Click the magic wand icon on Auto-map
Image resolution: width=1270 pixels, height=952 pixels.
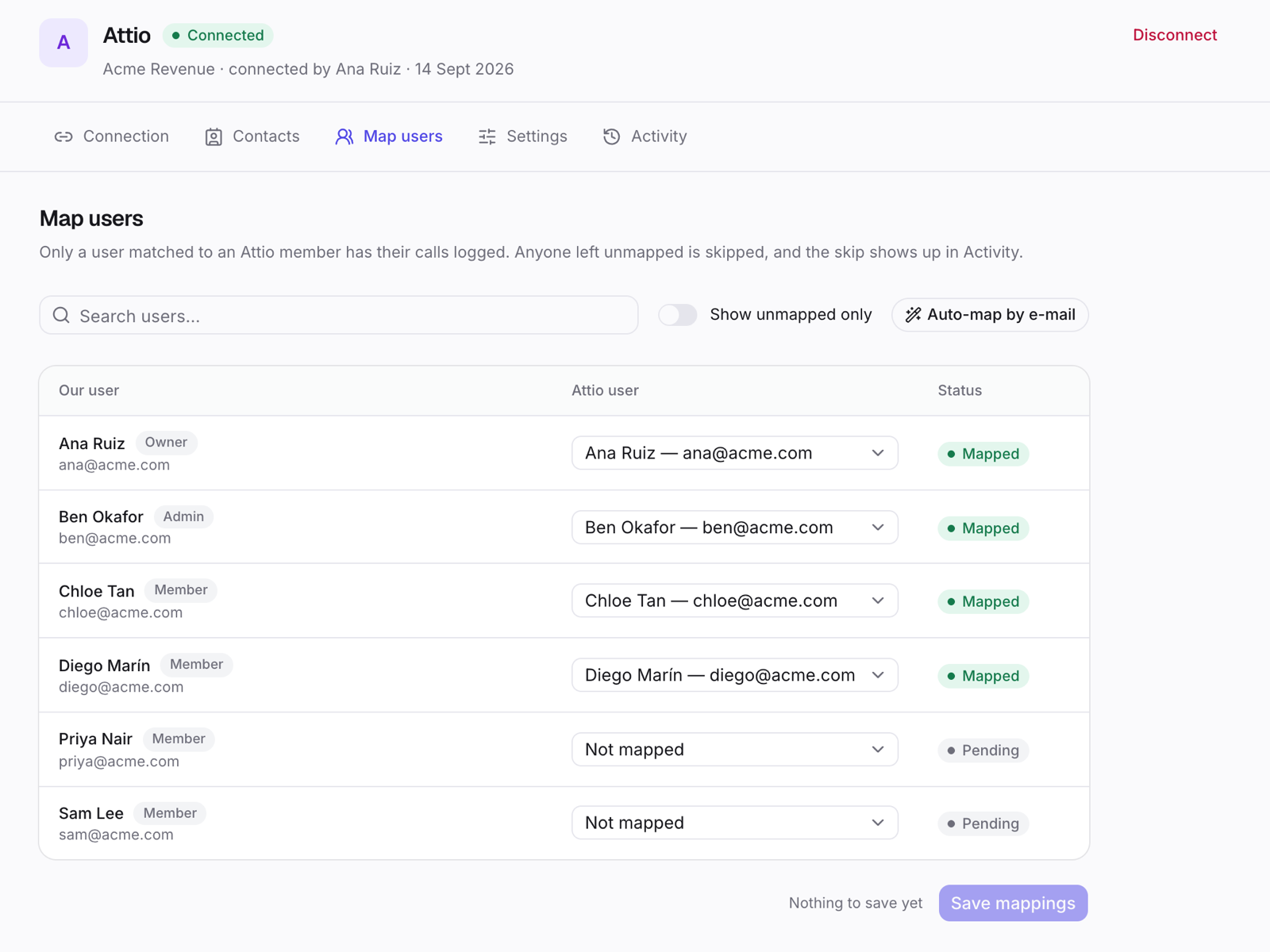(x=914, y=315)
